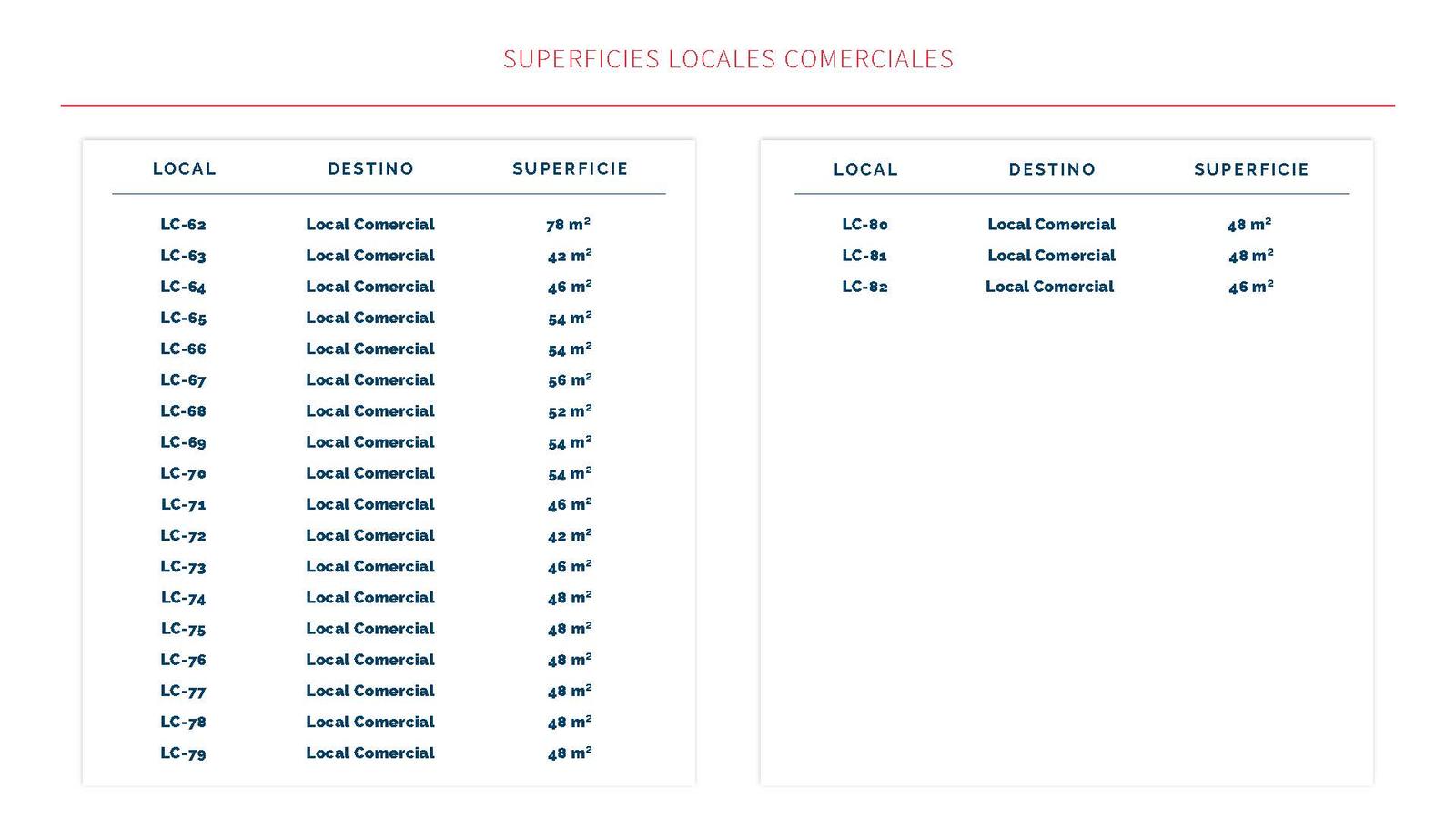1456x819 pixels.
Task: Click the 52 m² surface value
Action: pyautogui.click(x=570, y=411)
